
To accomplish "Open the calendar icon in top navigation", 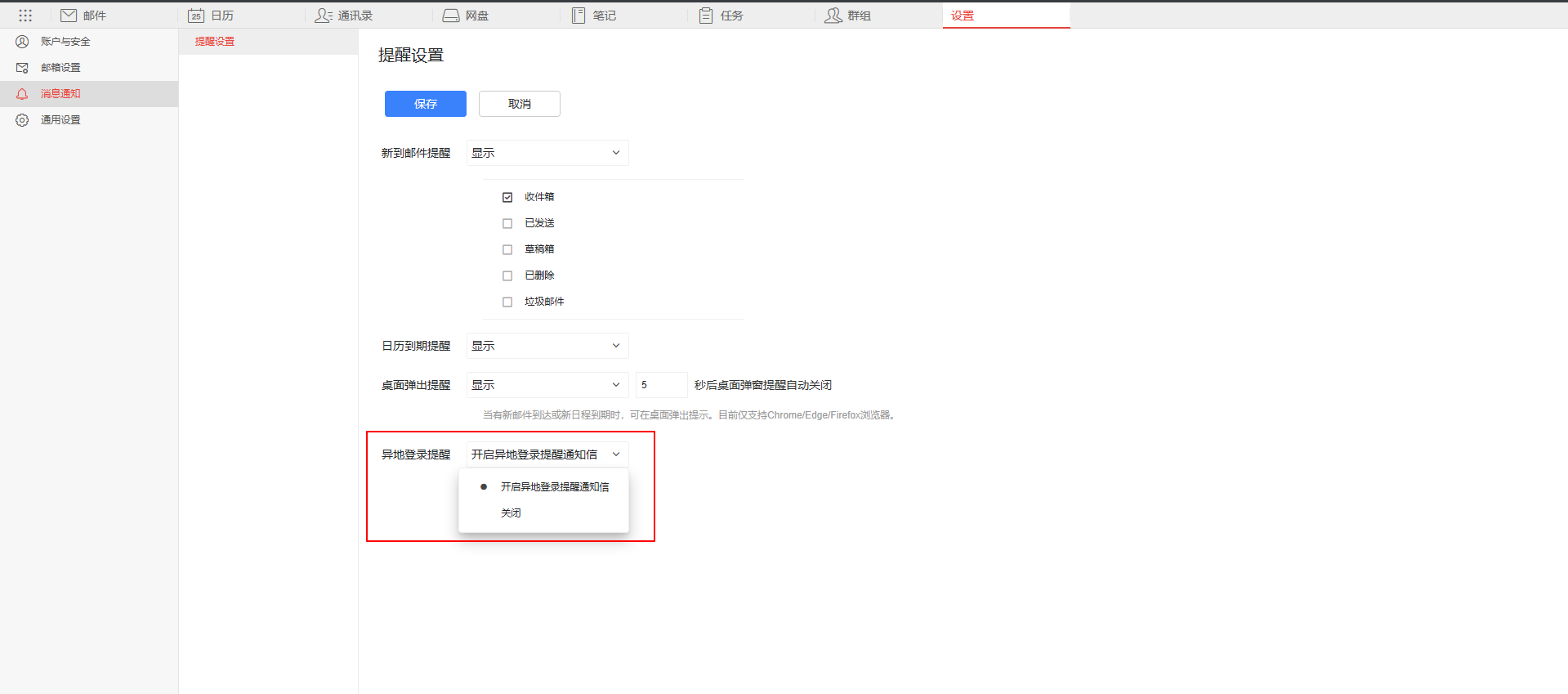I will (x=196, y=16).
